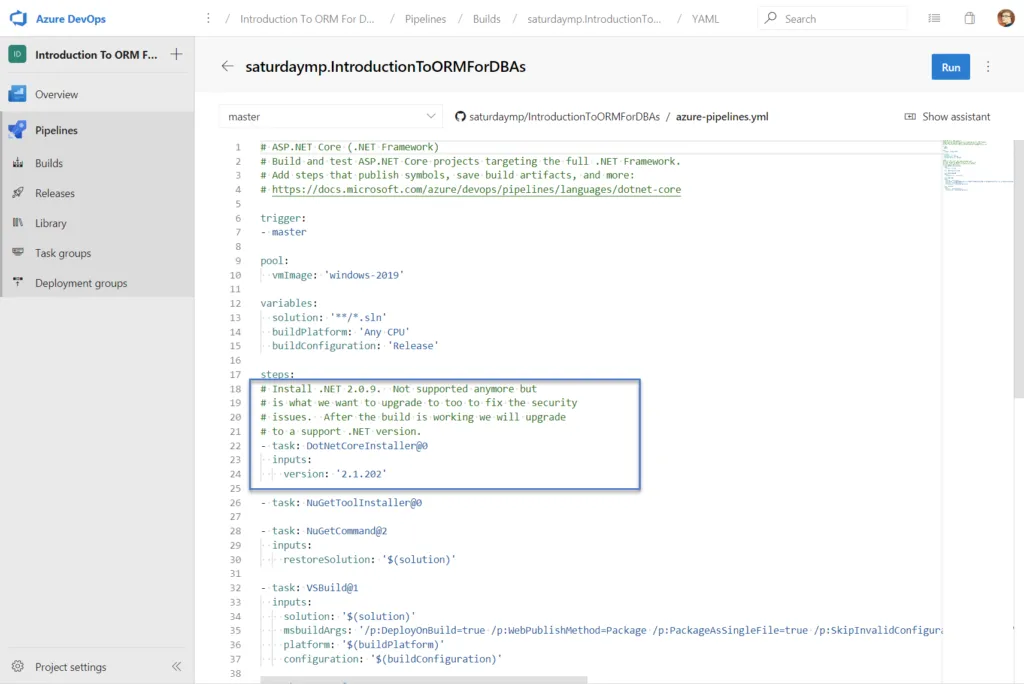Click the page title saturdaymp.IntroductionToORMForDBAs
The height and width of the screenshot is (684, 1024).
point(385,66)
